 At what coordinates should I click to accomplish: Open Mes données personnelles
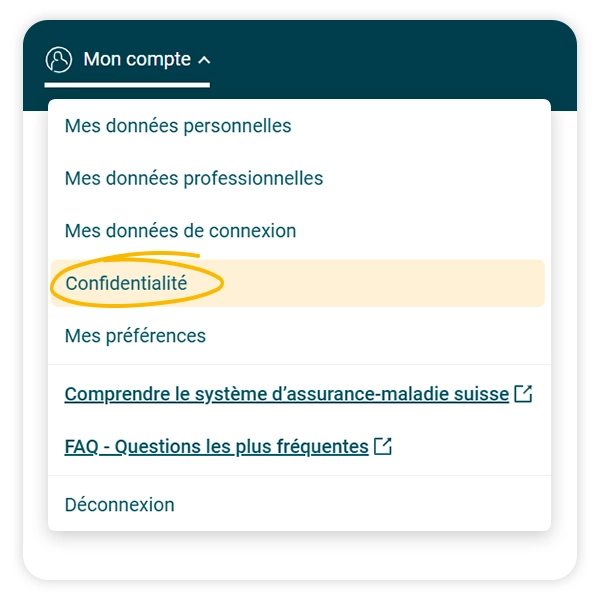click(178, 126)
